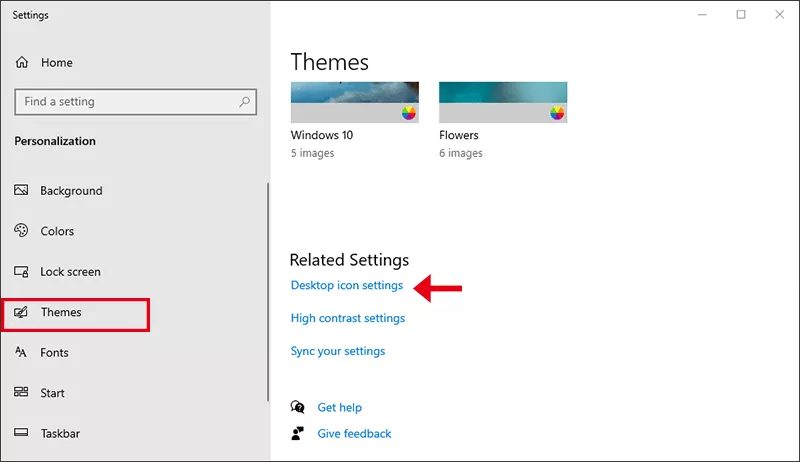Open Desktop icon settings link
The width and height of the screenshot is (800, 462).
point(346,286)
